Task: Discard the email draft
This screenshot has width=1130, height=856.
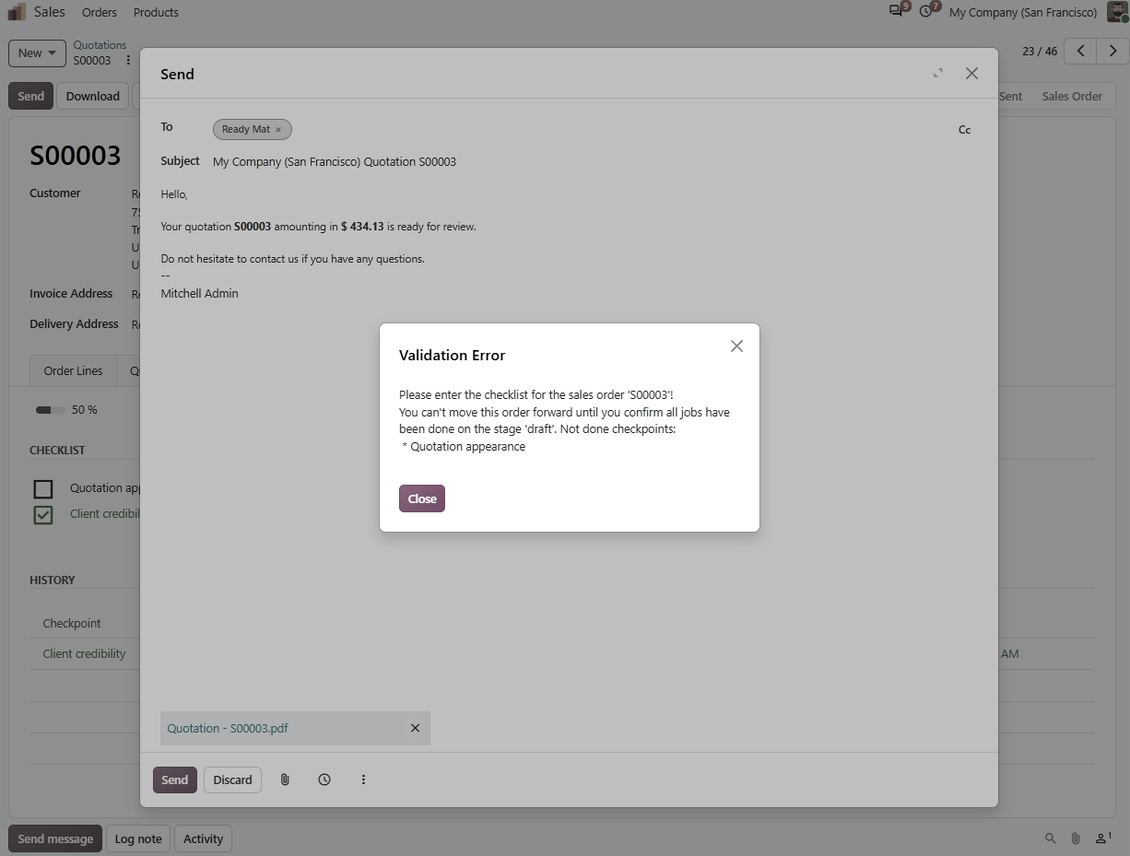Action: 233,780
